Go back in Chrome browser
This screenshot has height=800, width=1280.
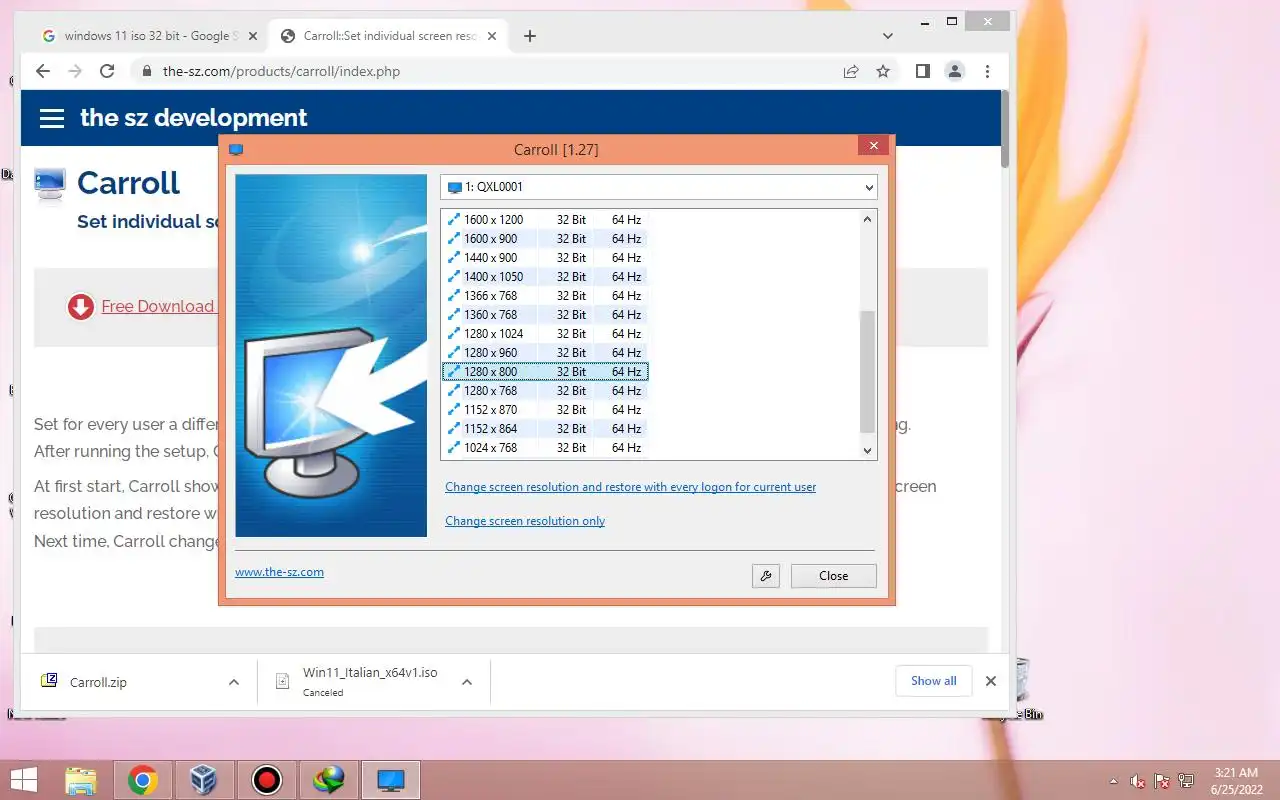[42, 71]
